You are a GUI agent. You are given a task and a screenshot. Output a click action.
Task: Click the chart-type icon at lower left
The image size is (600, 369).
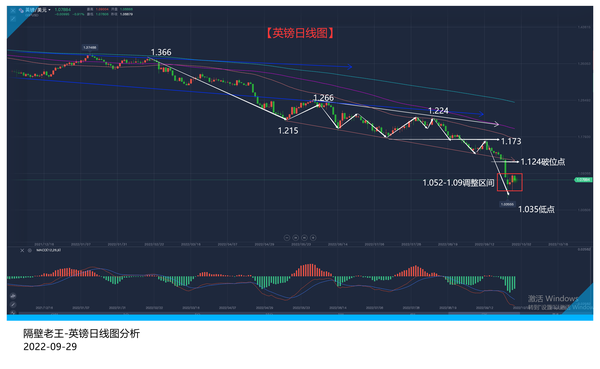13,296
